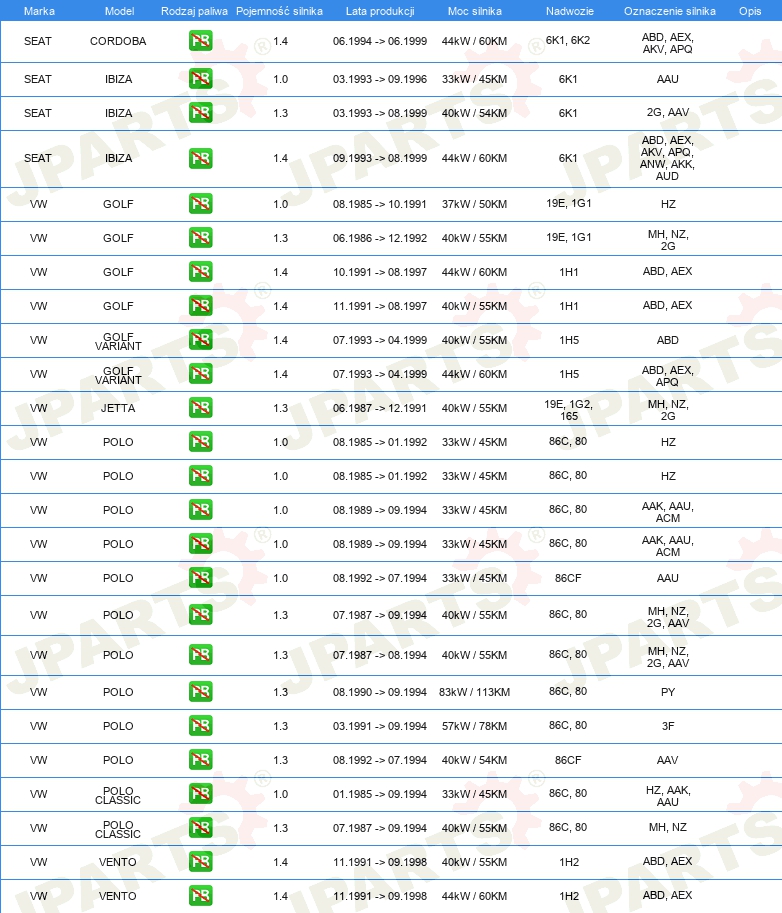The height and width of the screenshot is (913, 782).
Task: Click power cell 57kW / 78KM
Action: (x=474, y=726)
